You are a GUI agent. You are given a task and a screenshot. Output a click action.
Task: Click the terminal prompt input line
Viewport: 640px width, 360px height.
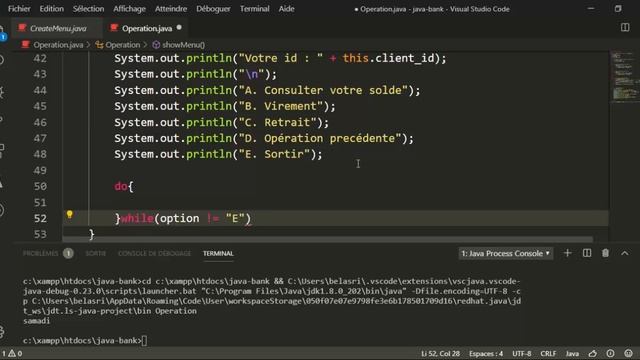[x=85, y=340]
